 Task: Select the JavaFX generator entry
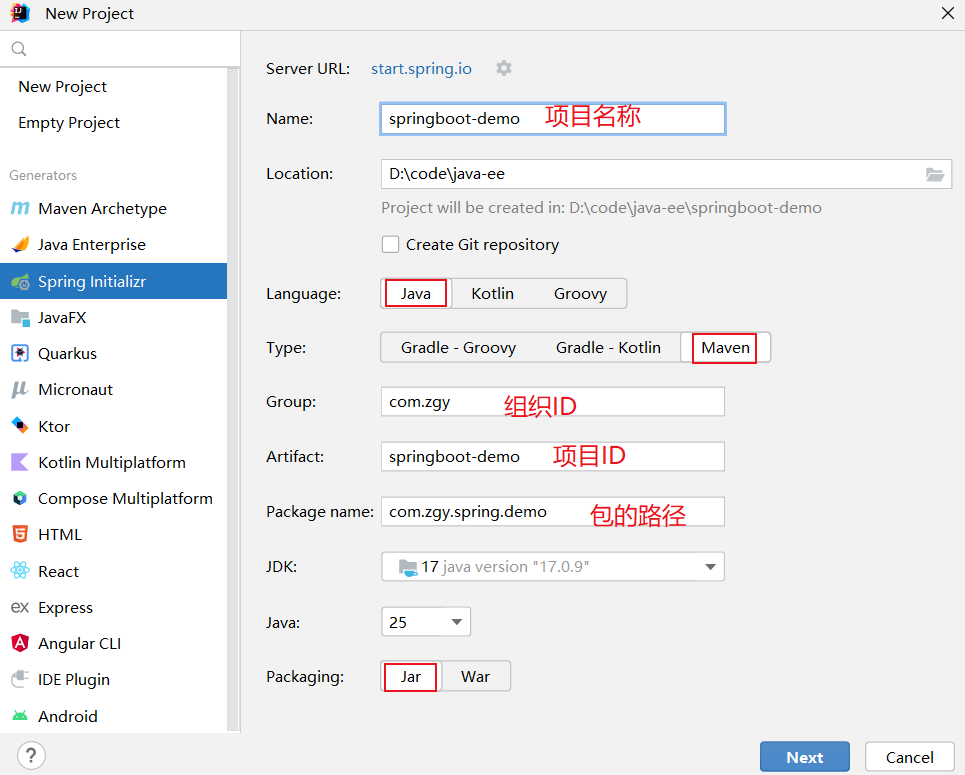click(x=113, y=318)
